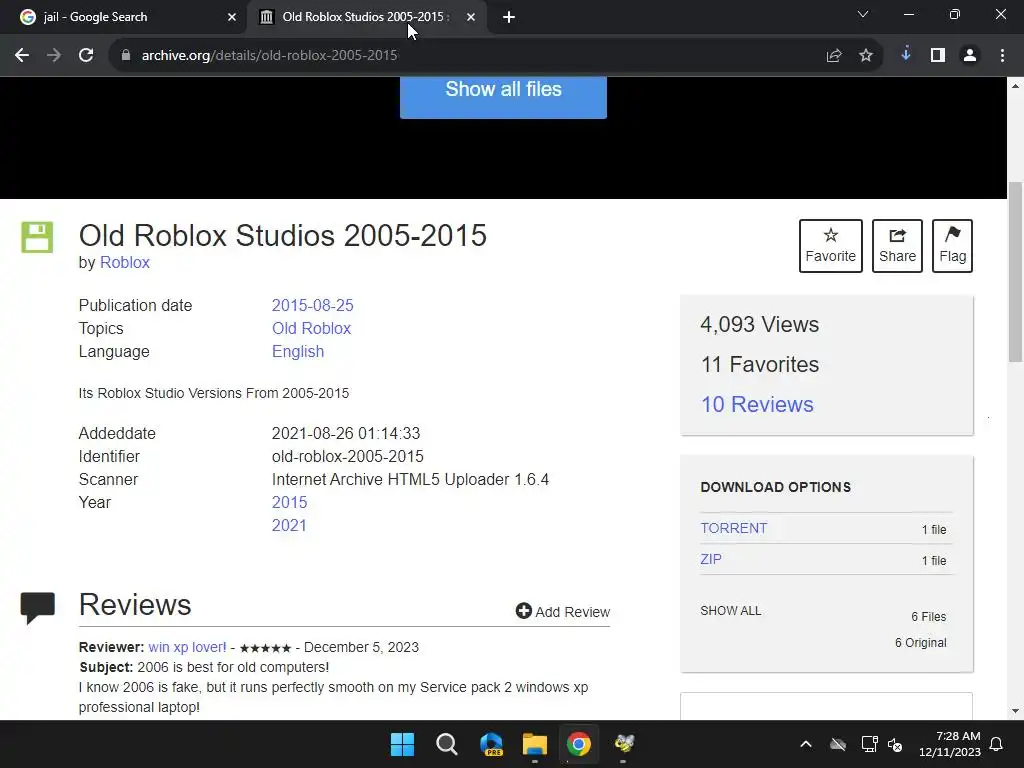Open Chrome tab search dropdown
This screenshot has height=768, width=1024.
click(863, 14)
